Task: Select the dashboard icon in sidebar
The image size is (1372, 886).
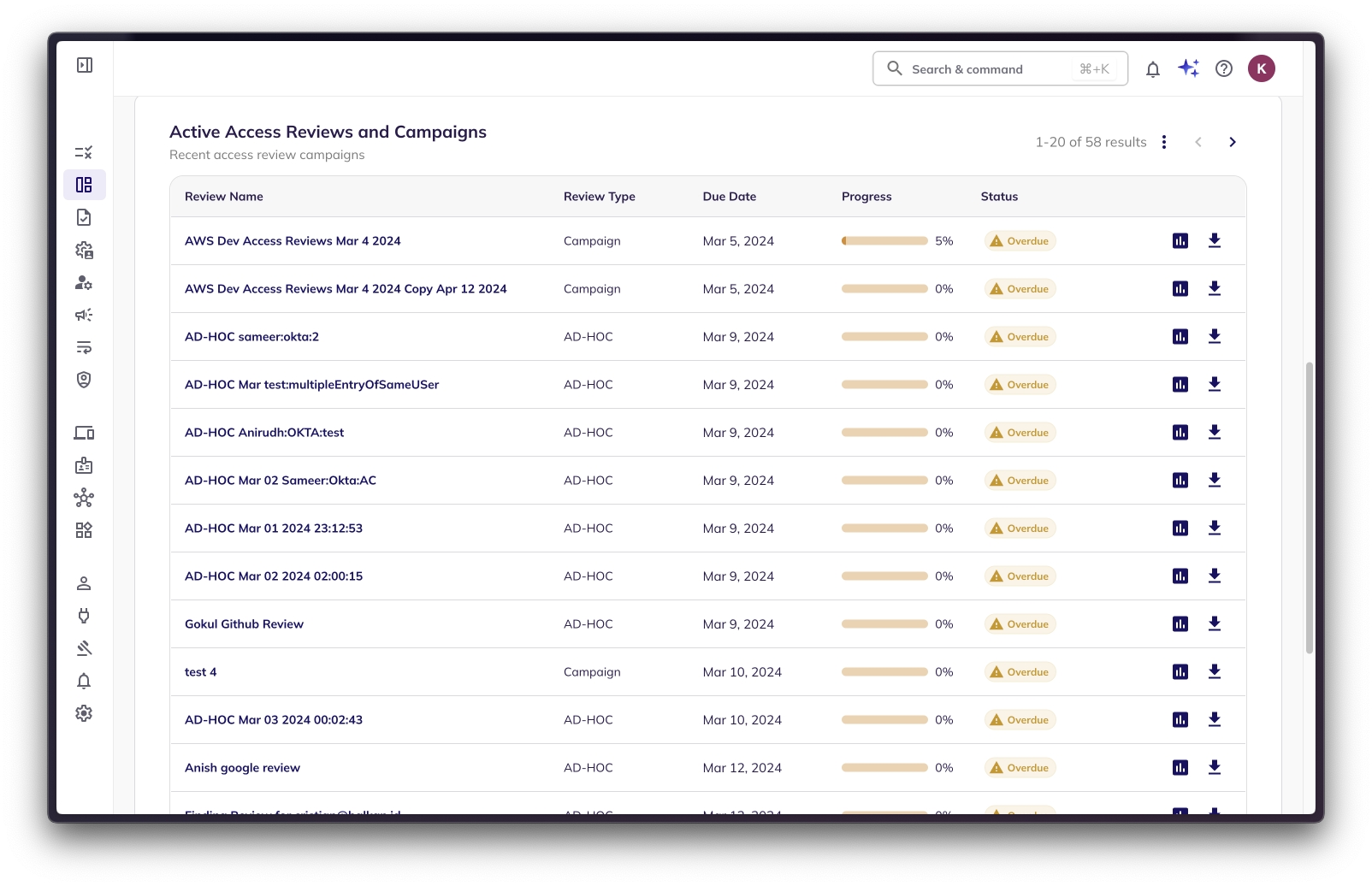Action: coord(84,185)
